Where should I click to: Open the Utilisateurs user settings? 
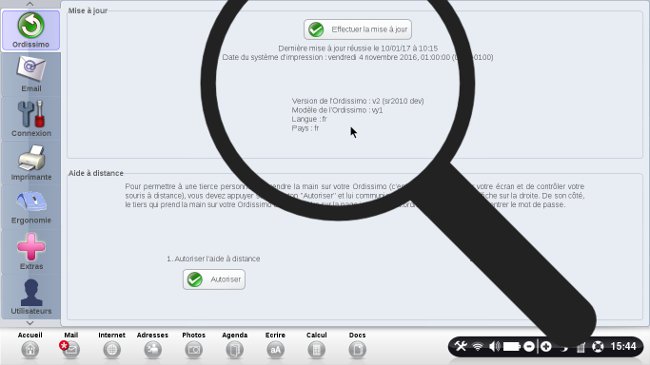click(31, 296)
